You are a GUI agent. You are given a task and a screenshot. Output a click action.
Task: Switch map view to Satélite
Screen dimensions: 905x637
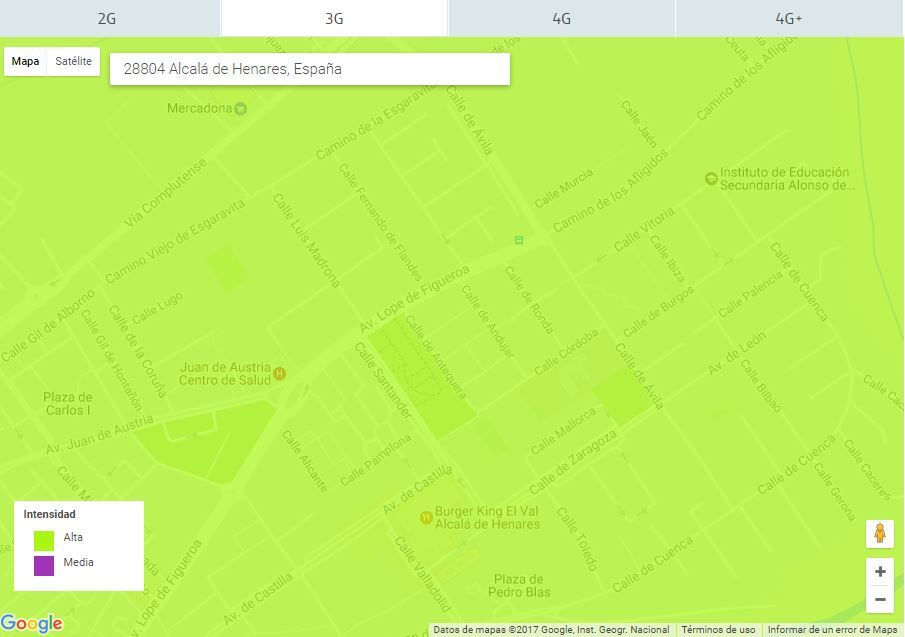(x=74, y=62)
